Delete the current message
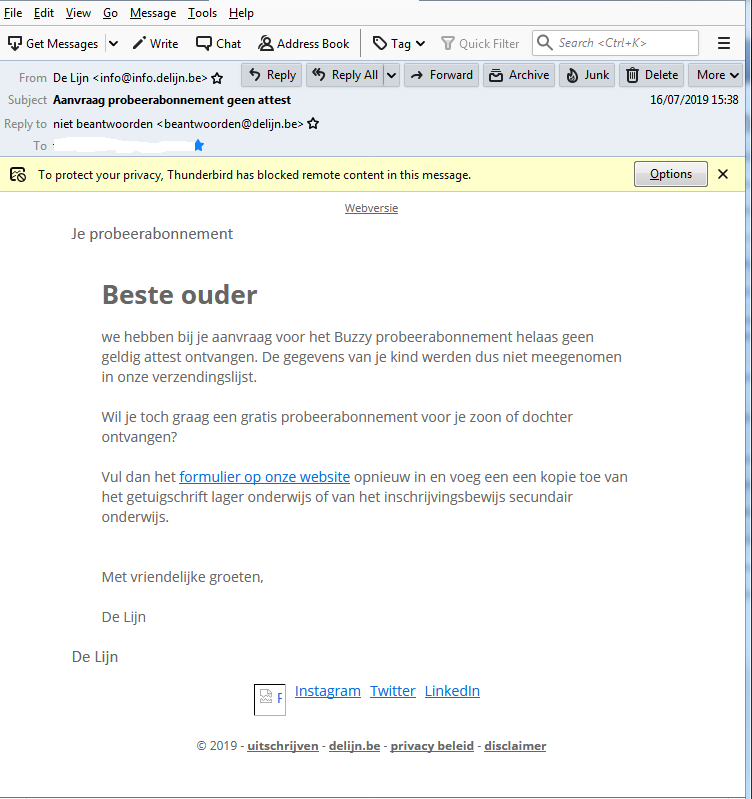Viewport: 752px width, 799px height. click(652, 75)
